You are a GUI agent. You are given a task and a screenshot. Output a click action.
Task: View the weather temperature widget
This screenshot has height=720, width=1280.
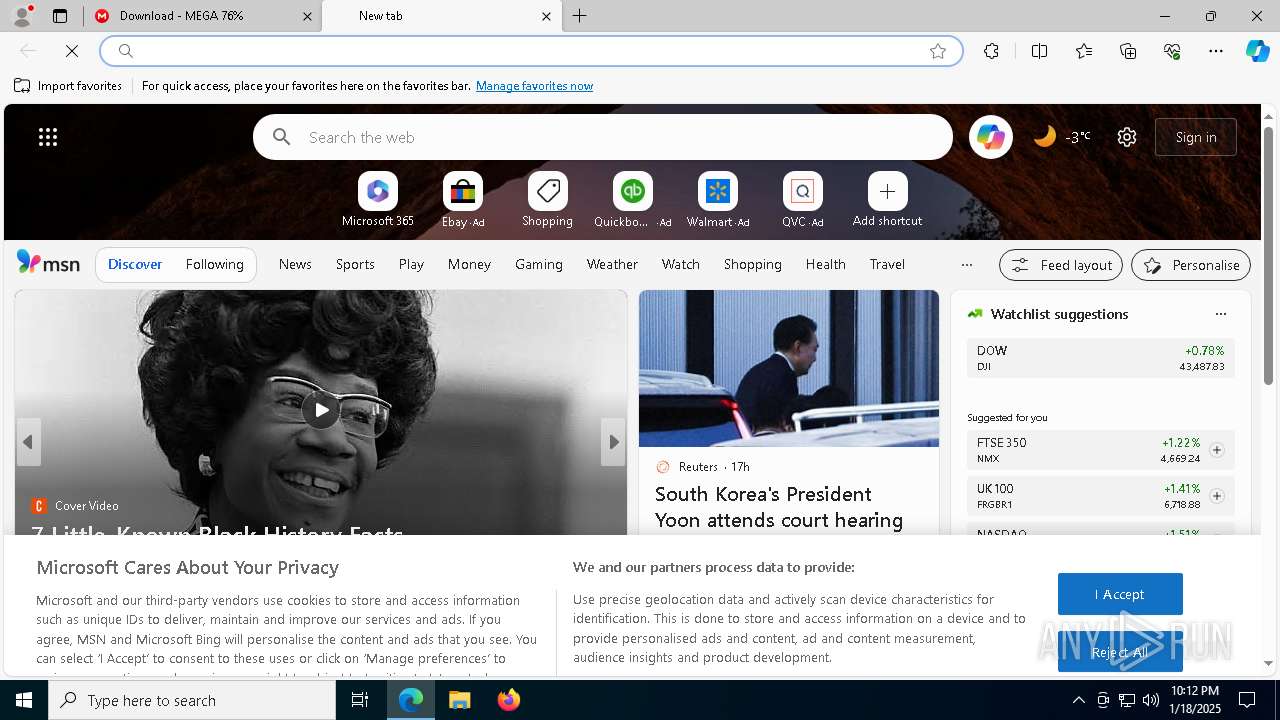pyautogui.click(x=1061, y=137)
